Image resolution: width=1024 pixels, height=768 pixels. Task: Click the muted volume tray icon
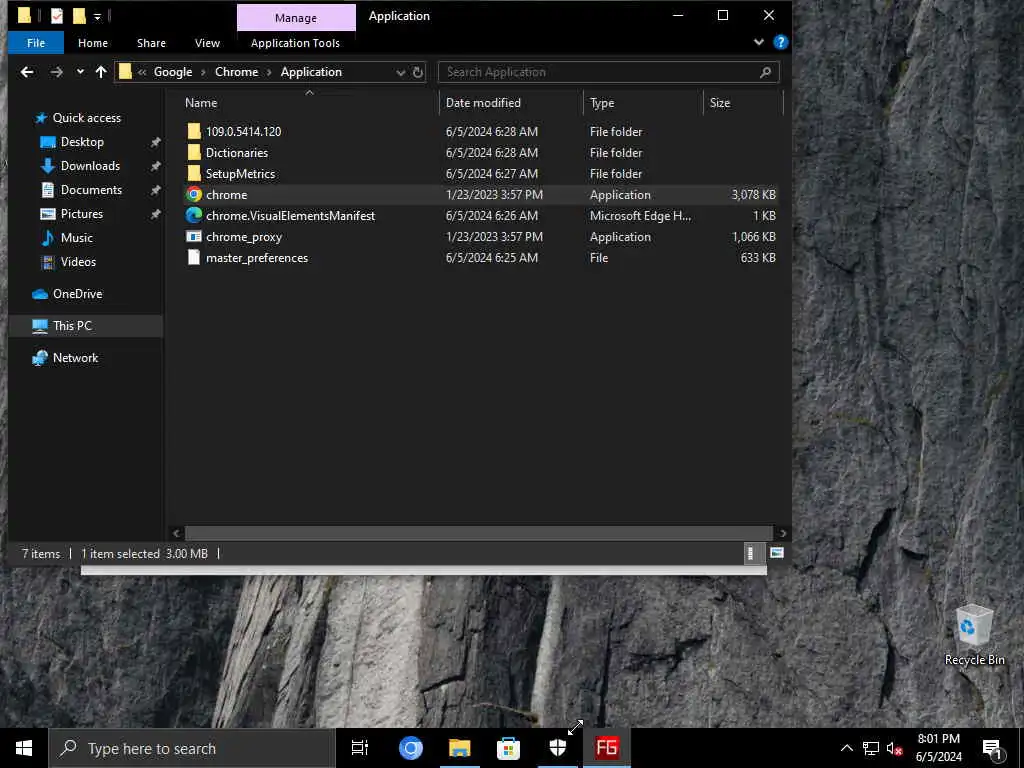895,748
